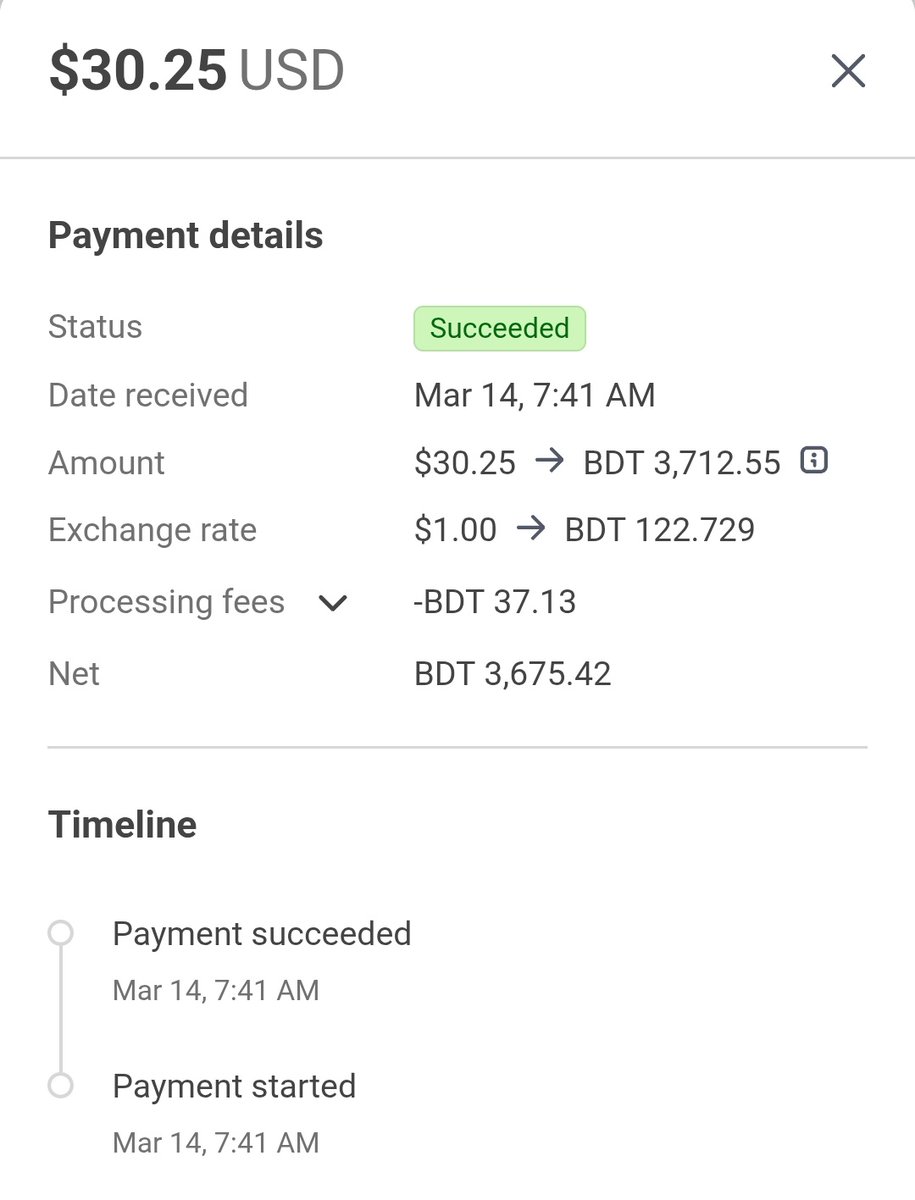Click the Net value BDT 3,675.42
Image resolution: width=915 pixels, height=1200 pixels.
[512, 673]
